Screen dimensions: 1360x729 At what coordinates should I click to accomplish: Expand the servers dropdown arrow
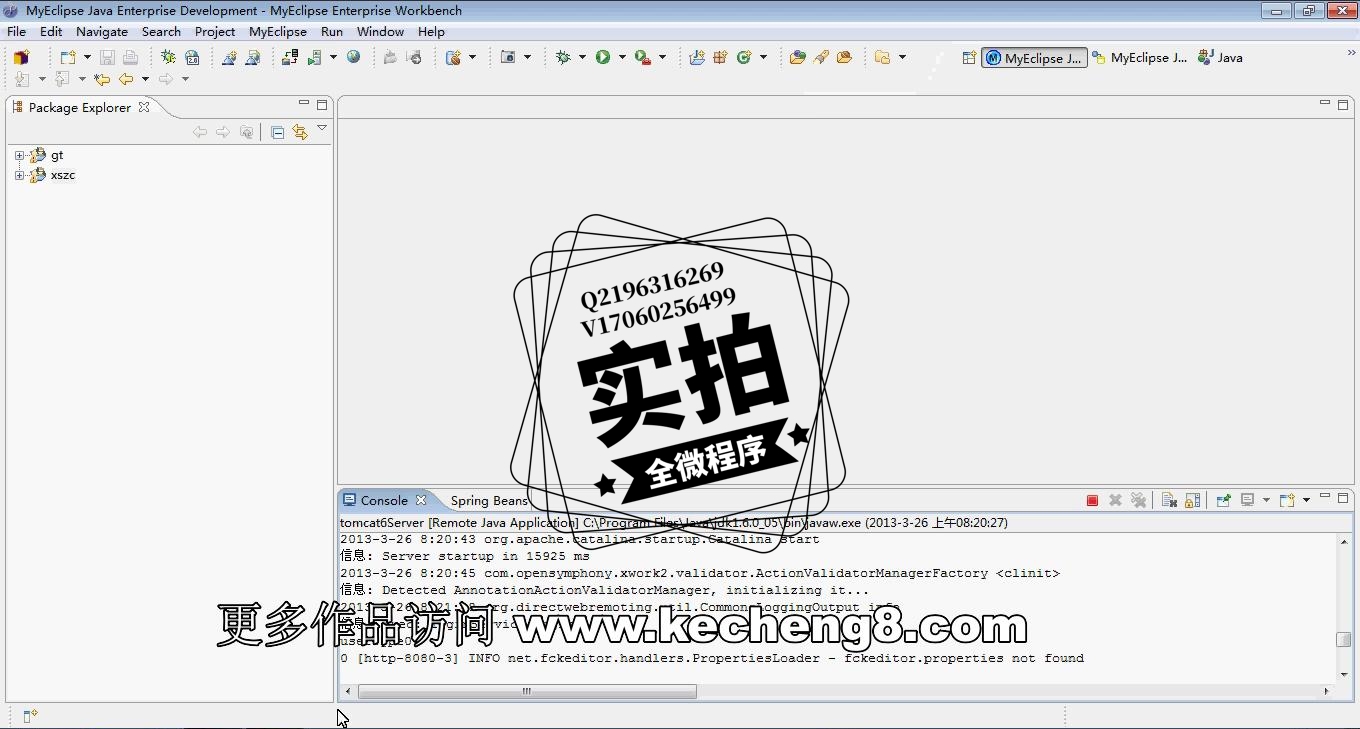tap(333, 57)
